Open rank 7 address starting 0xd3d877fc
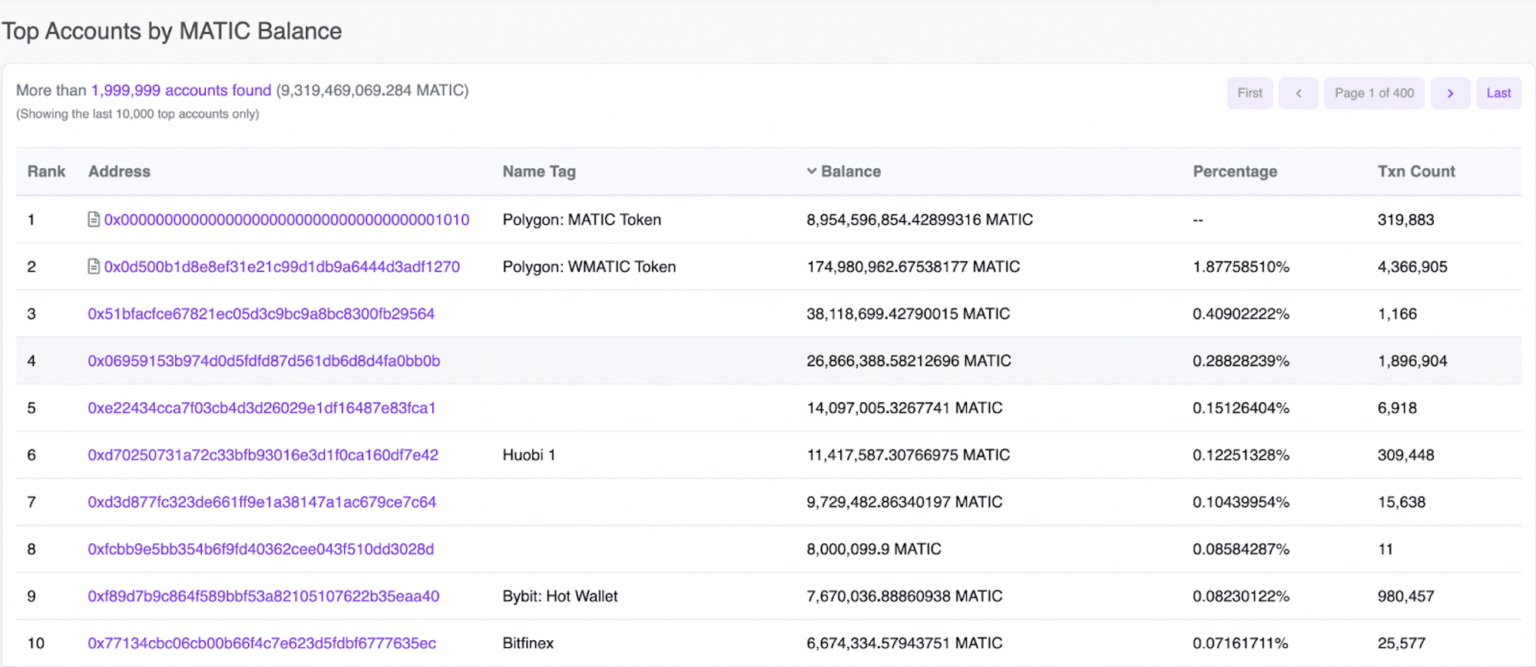 pyautogui.click(x=262, y=502)
